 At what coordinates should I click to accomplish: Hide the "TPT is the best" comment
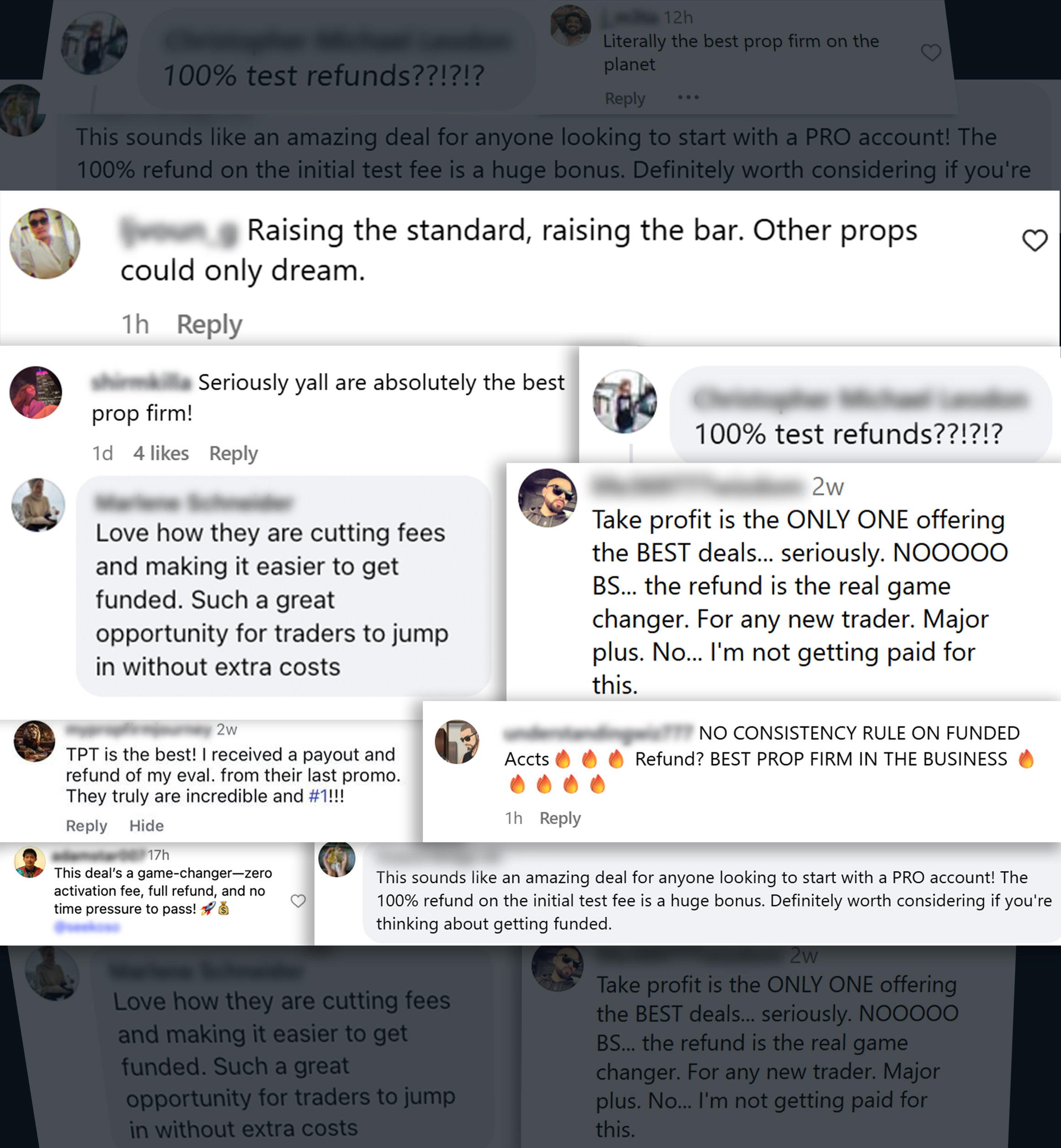coord(146,825)
